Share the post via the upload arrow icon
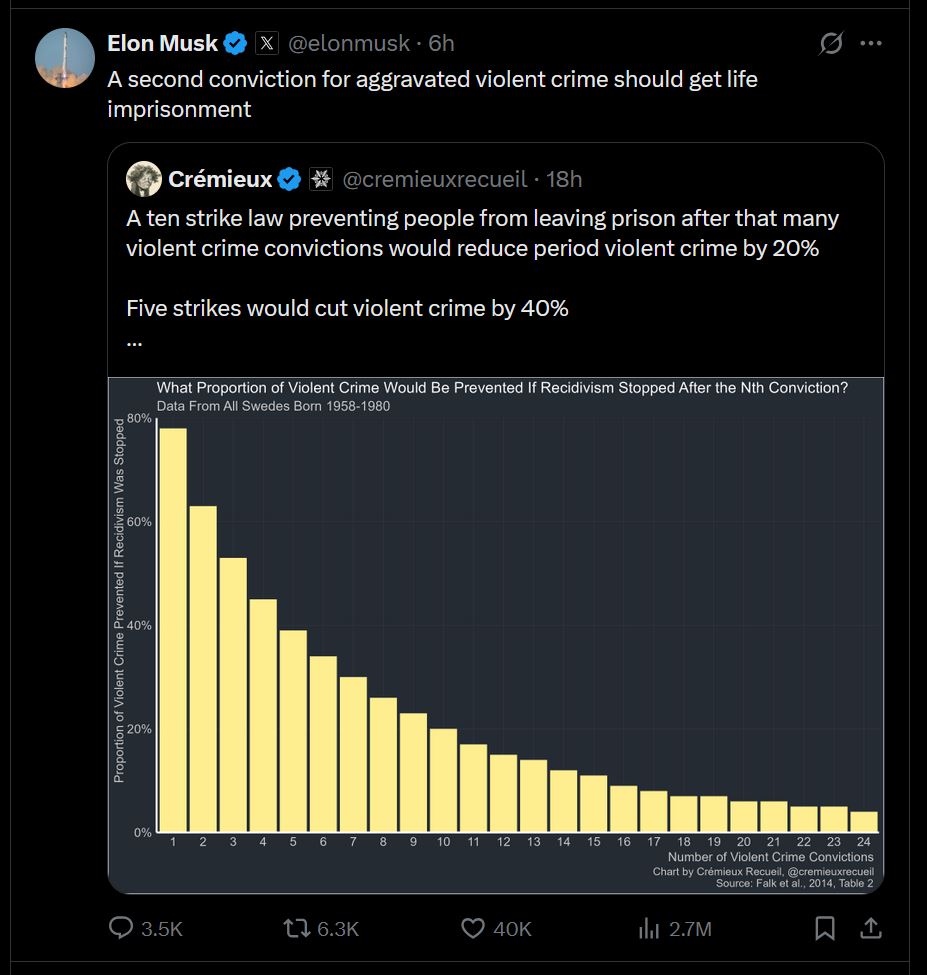The height and width of the screenshot is (975, 927). pyautogui.click(x=871, y=928)
